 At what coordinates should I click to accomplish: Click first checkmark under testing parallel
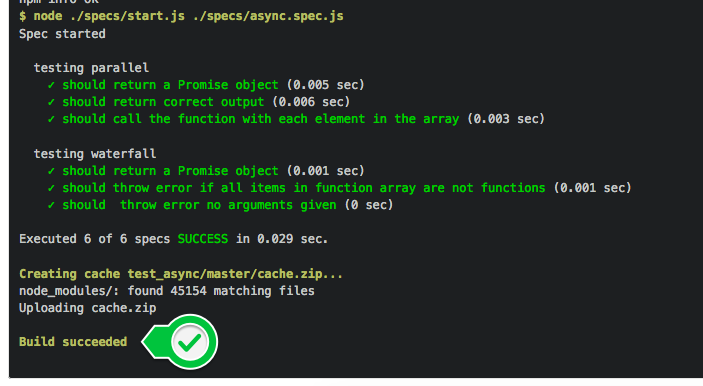pyautogui.click(x=51, y=85)
